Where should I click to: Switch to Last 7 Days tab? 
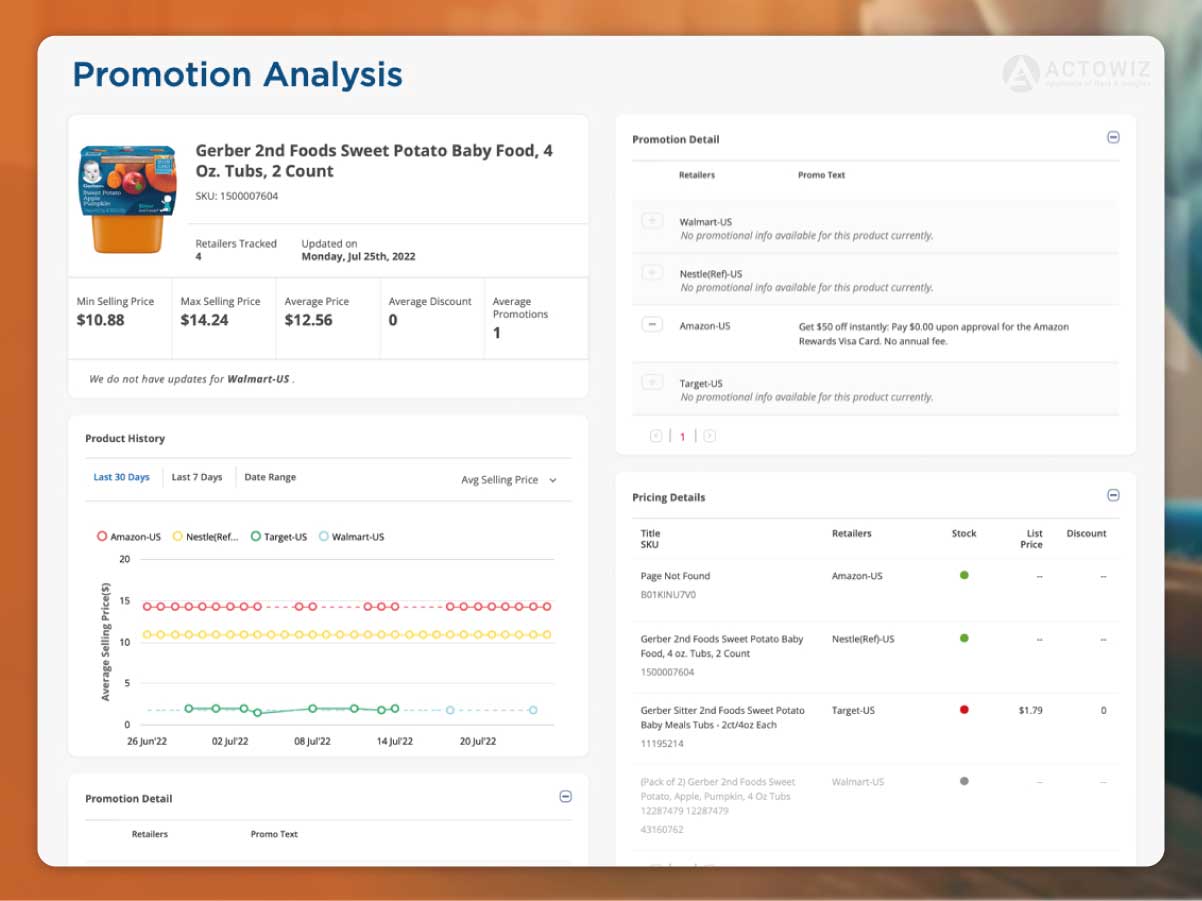pyautogui.click(x=197, y=477)
